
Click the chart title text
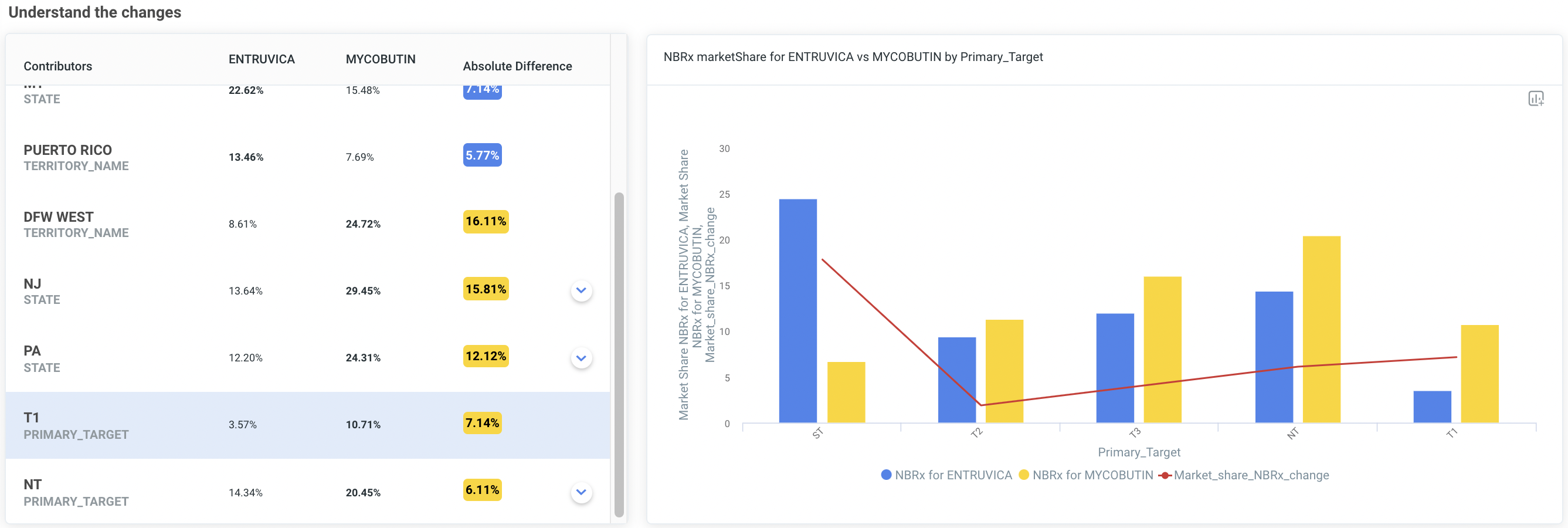point(853,57)
